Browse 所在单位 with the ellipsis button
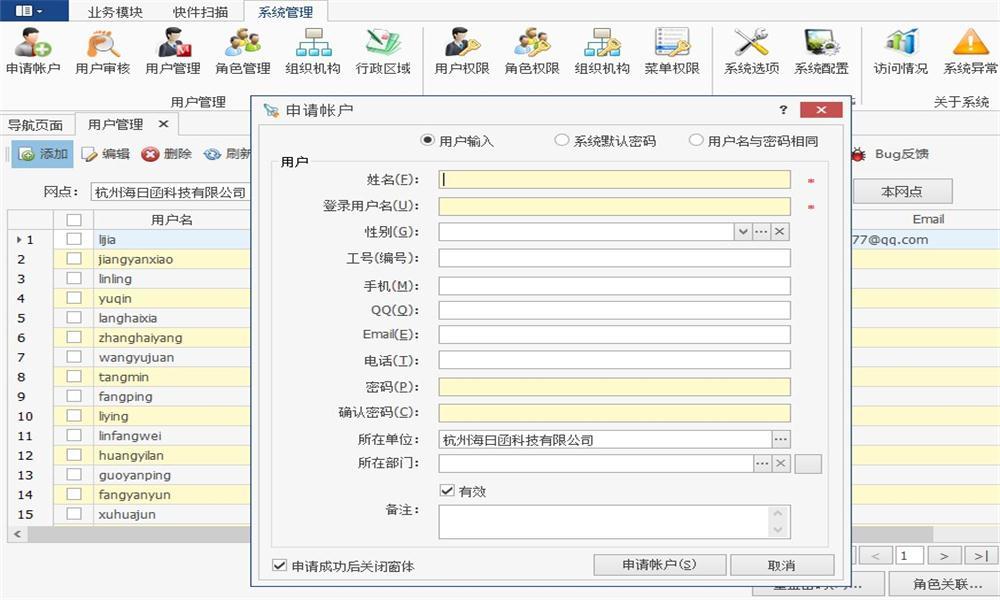Image resolution: width=1000 pixels, height=600 pixels. (781, 439)
